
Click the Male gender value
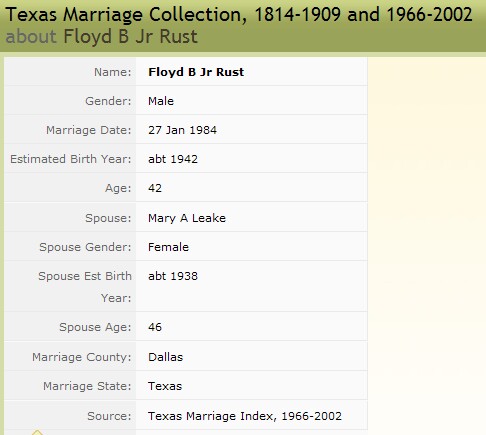pyautogui.click(x=161, y=101)
